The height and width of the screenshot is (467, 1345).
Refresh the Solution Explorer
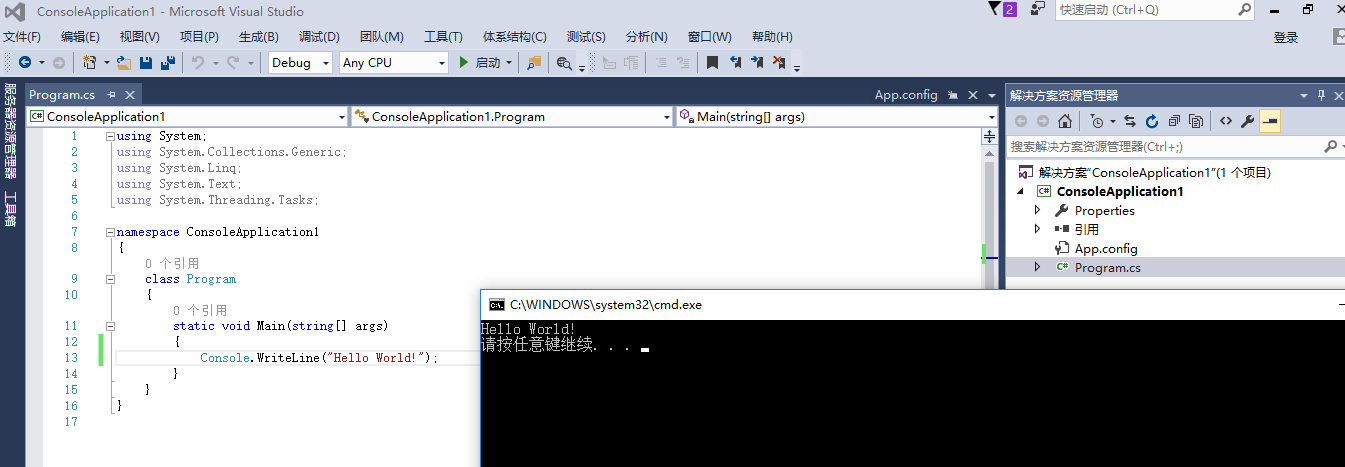1152,121
